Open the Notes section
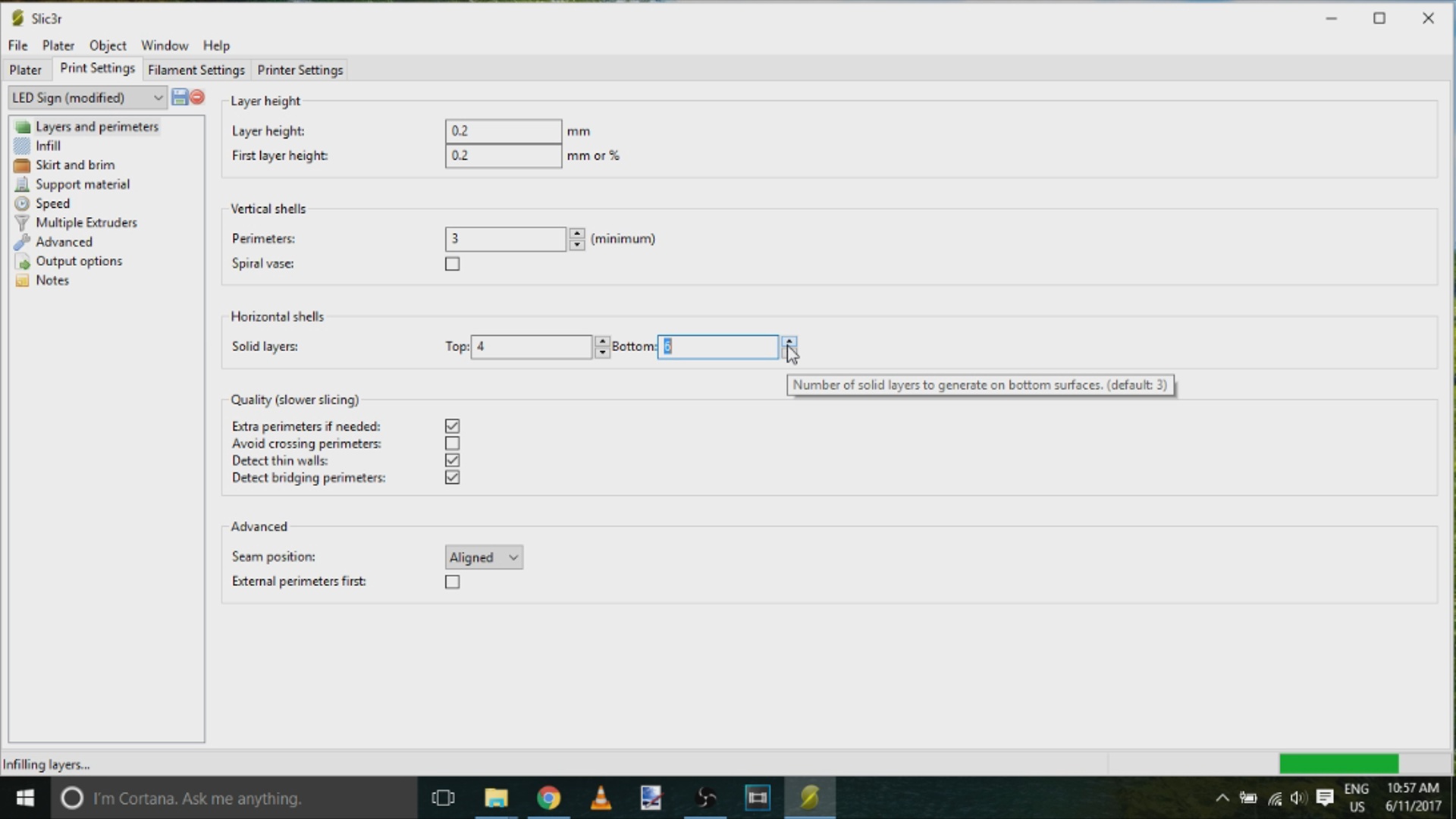Viewport: 1456px width, 819px height. (52, 280)
